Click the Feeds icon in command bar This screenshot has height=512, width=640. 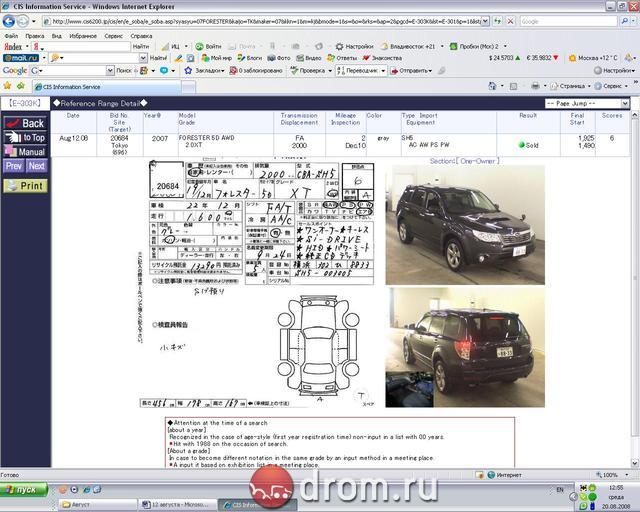pos(514,86)
